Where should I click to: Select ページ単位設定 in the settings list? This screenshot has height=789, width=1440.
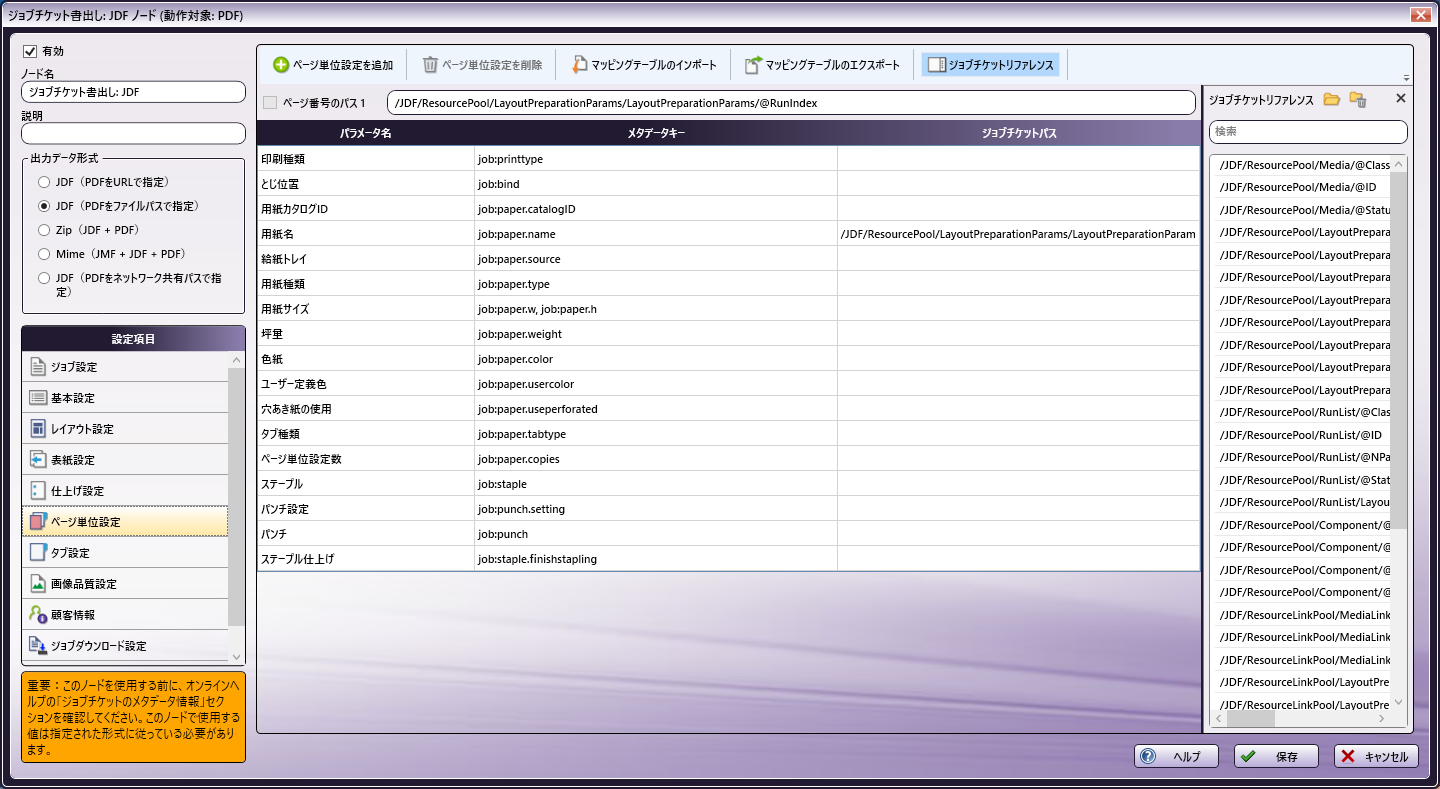(125, 522)
